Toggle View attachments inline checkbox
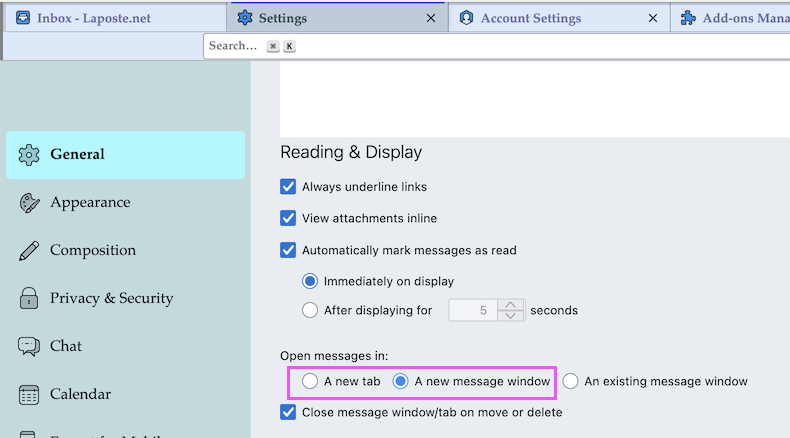 [288, 218]
